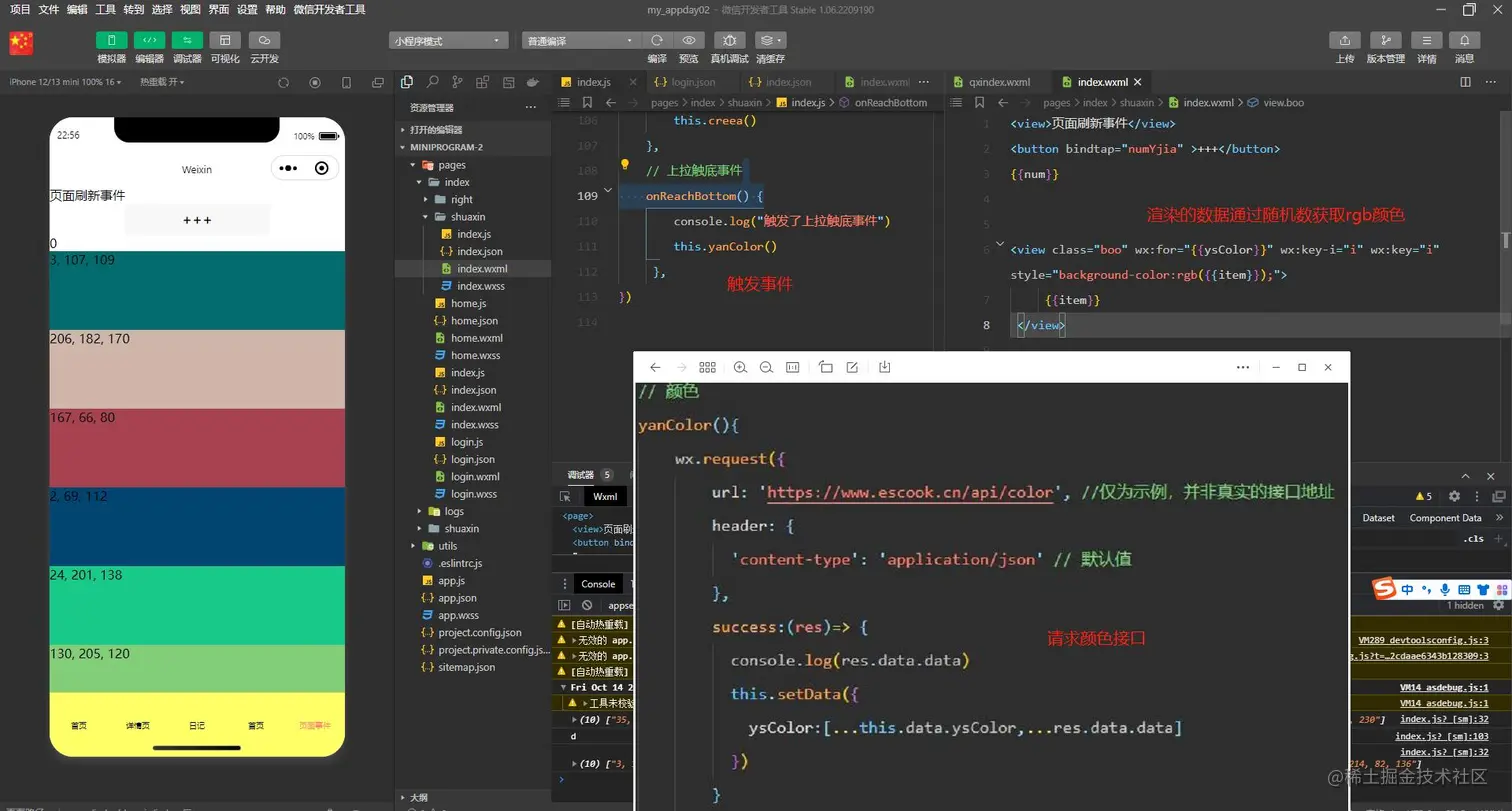Zoom in using the image viewer magnifier
This screenshot has height=811, width=1512.
[740, 368]
